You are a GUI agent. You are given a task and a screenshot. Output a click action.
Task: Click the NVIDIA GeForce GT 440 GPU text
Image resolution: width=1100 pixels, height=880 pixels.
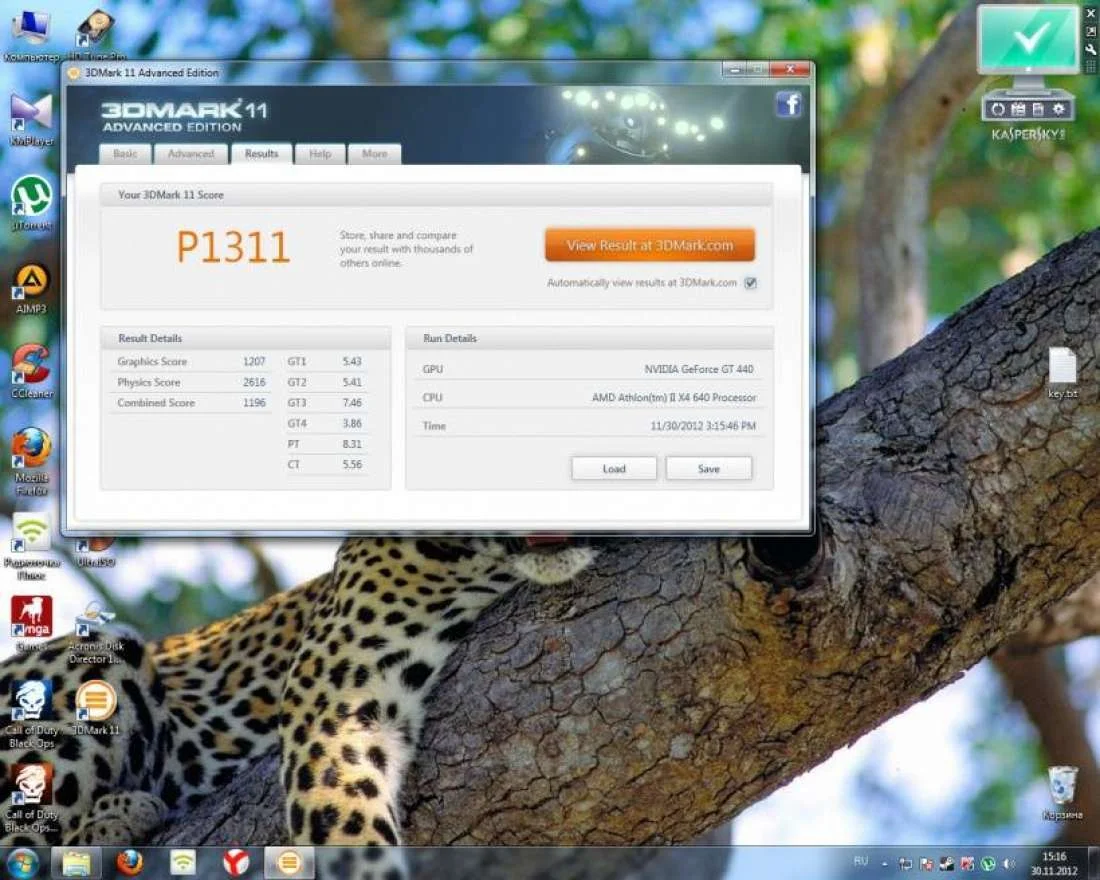coord(699,369)
